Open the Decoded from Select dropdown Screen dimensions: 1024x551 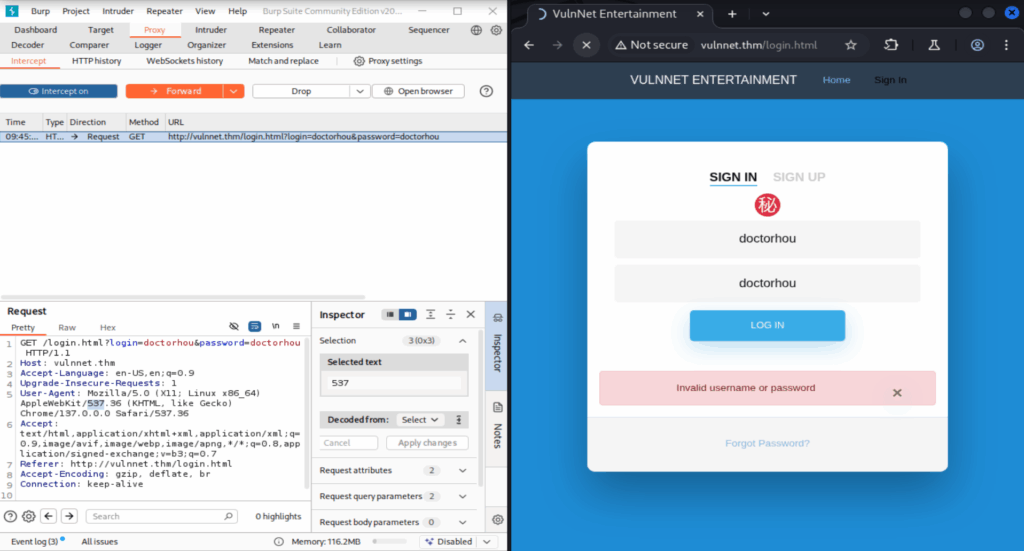coord(419,420)
